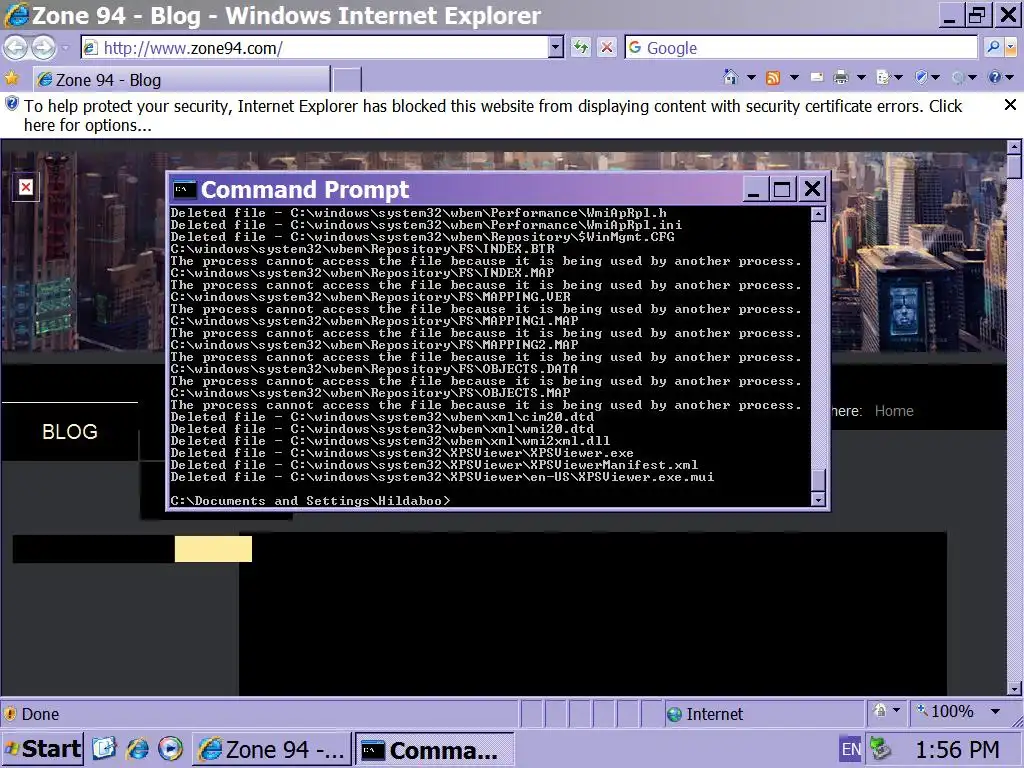Follow the Home breadcrumb link

click(x=893, y=411)
